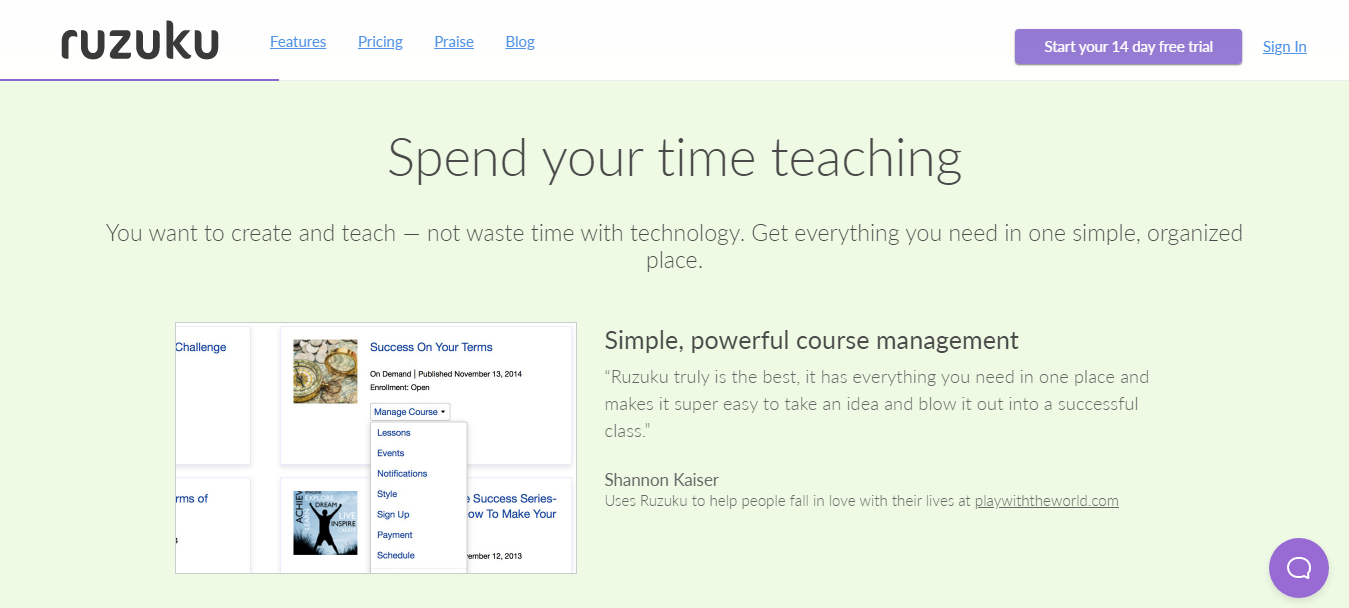Image resolution: width=1349 pixels, height=608 pixels.
Task: Open the chat support bubble
Action: tap(1298, 568)
